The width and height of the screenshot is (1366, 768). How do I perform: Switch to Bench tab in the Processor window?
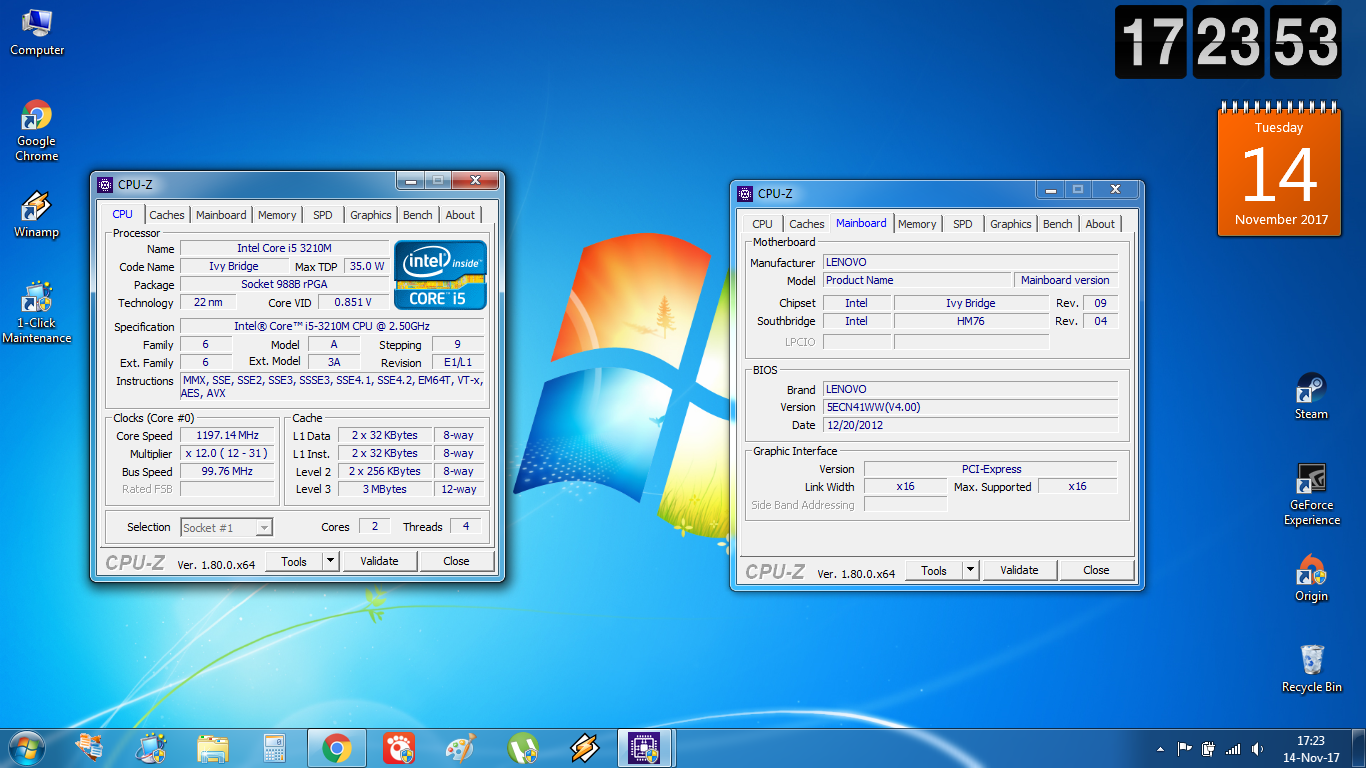coord(418,215)
